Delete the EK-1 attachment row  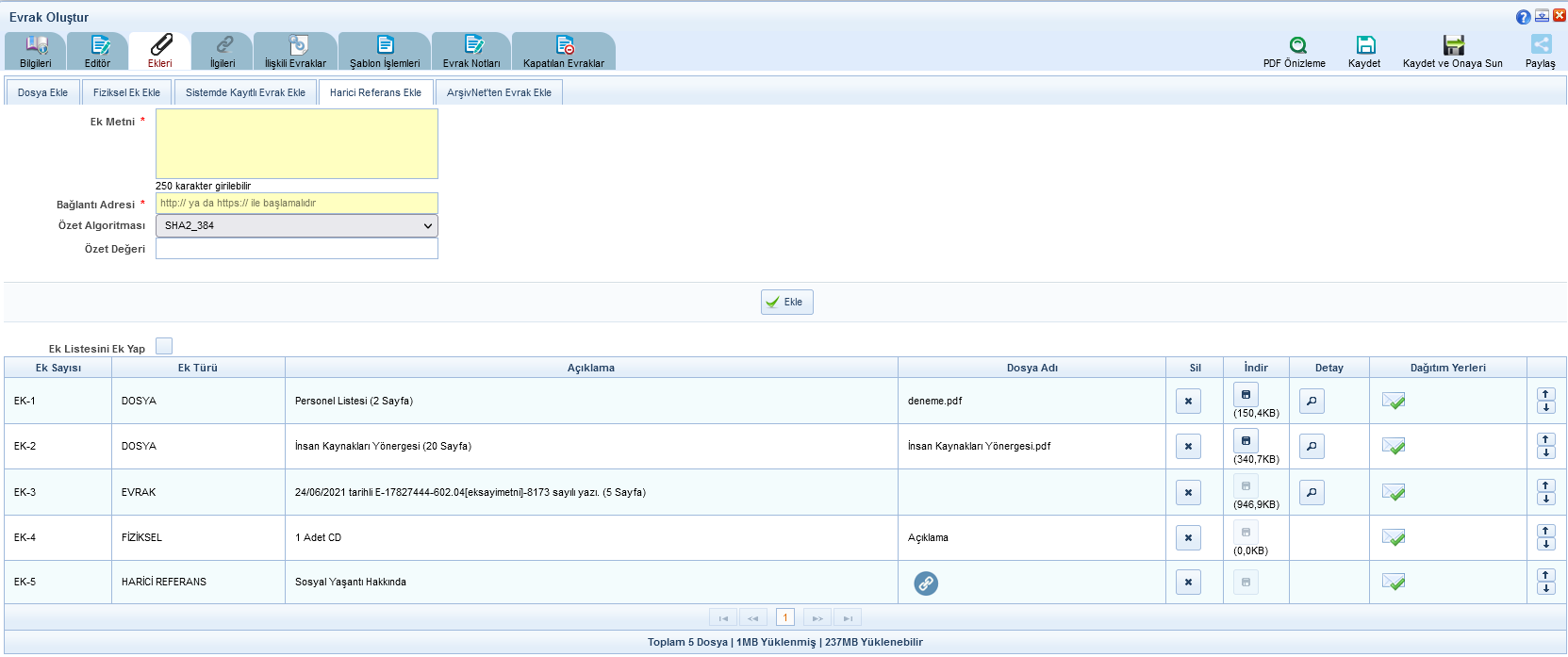[x=1188, y=402]
